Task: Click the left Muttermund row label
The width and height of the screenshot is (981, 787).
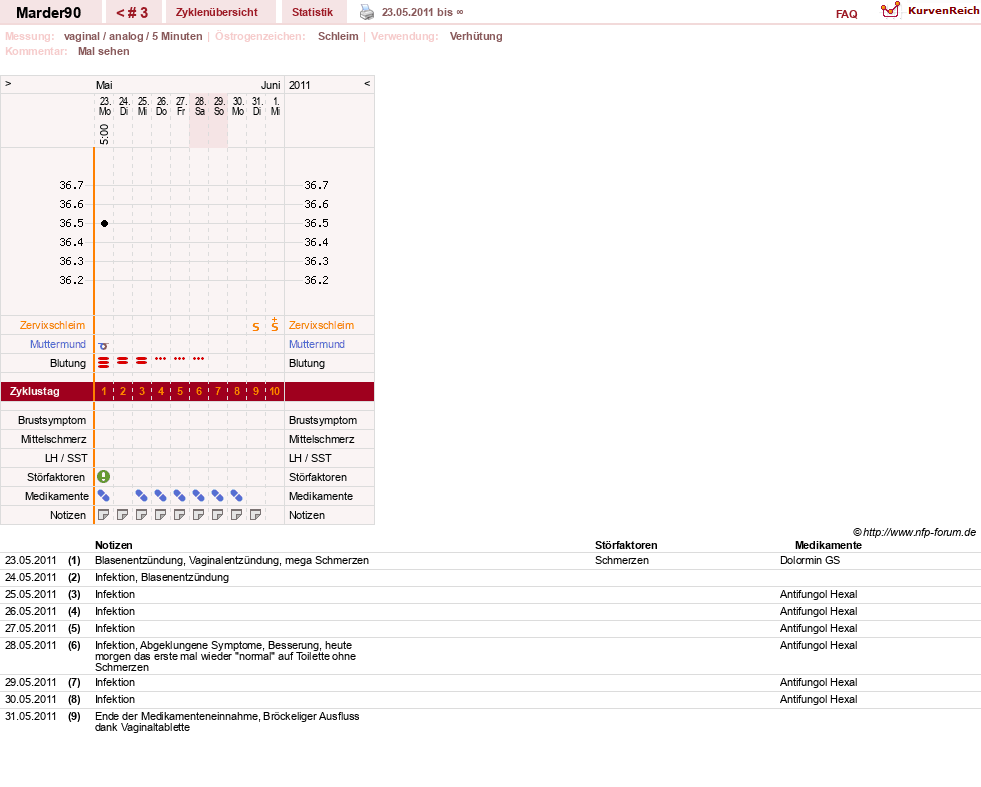Action: pos(58,344)
